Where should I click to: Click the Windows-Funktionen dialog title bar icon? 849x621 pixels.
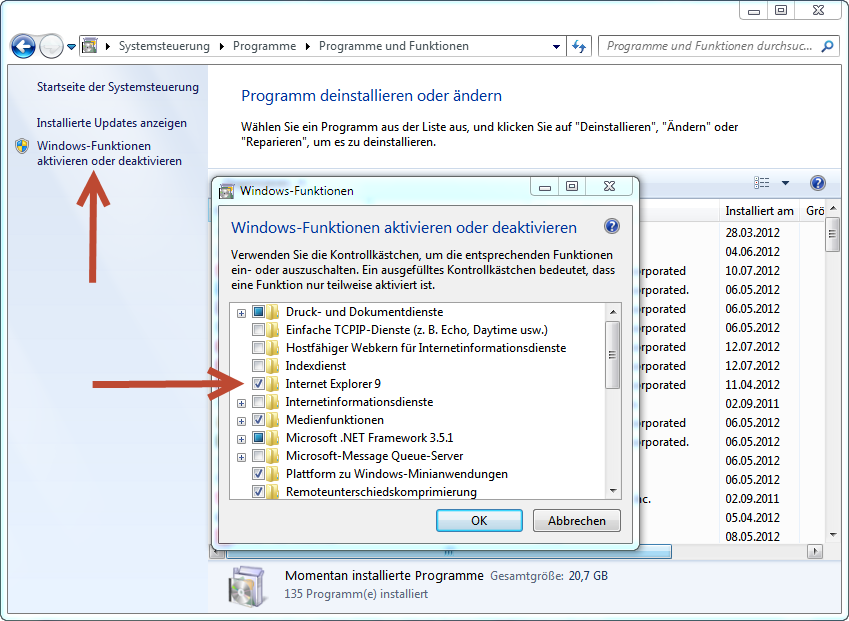[226, 190]
